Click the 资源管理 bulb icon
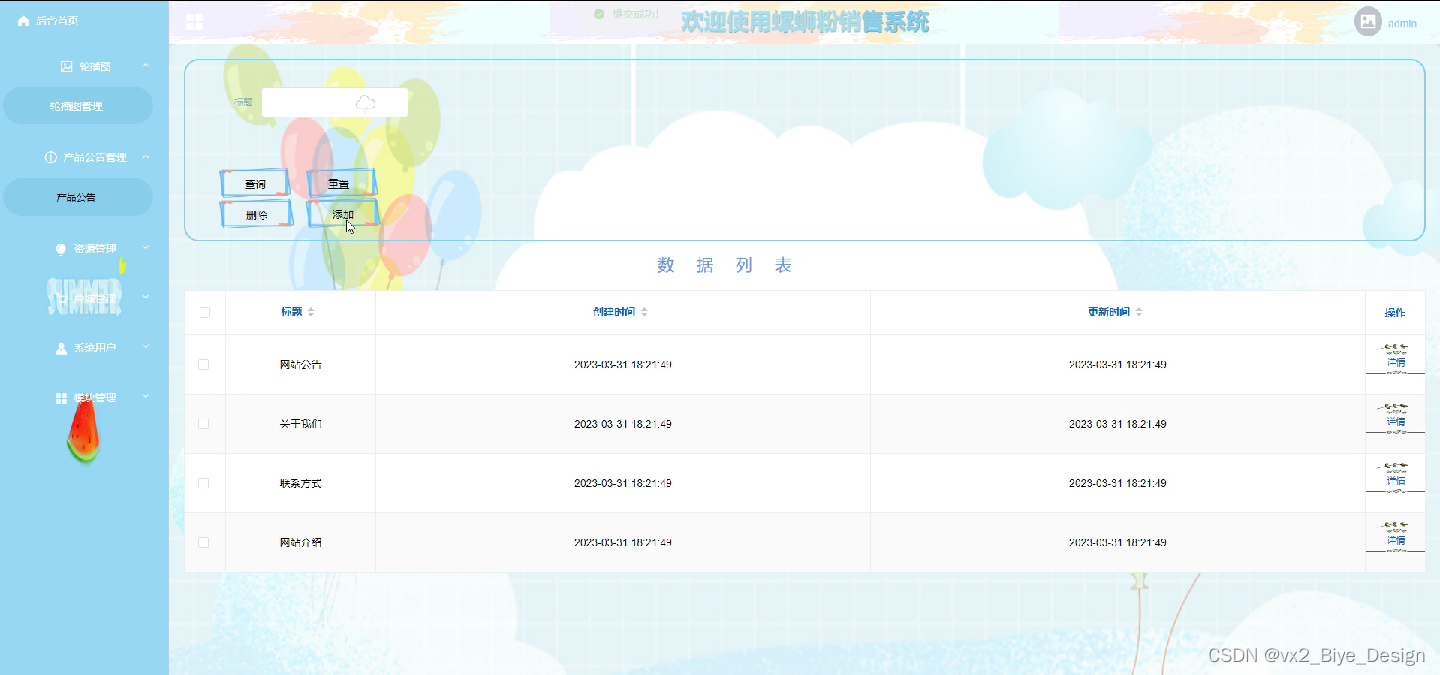Image resolution: width=1440 pixels, height=675 pixels. point(61,248)
